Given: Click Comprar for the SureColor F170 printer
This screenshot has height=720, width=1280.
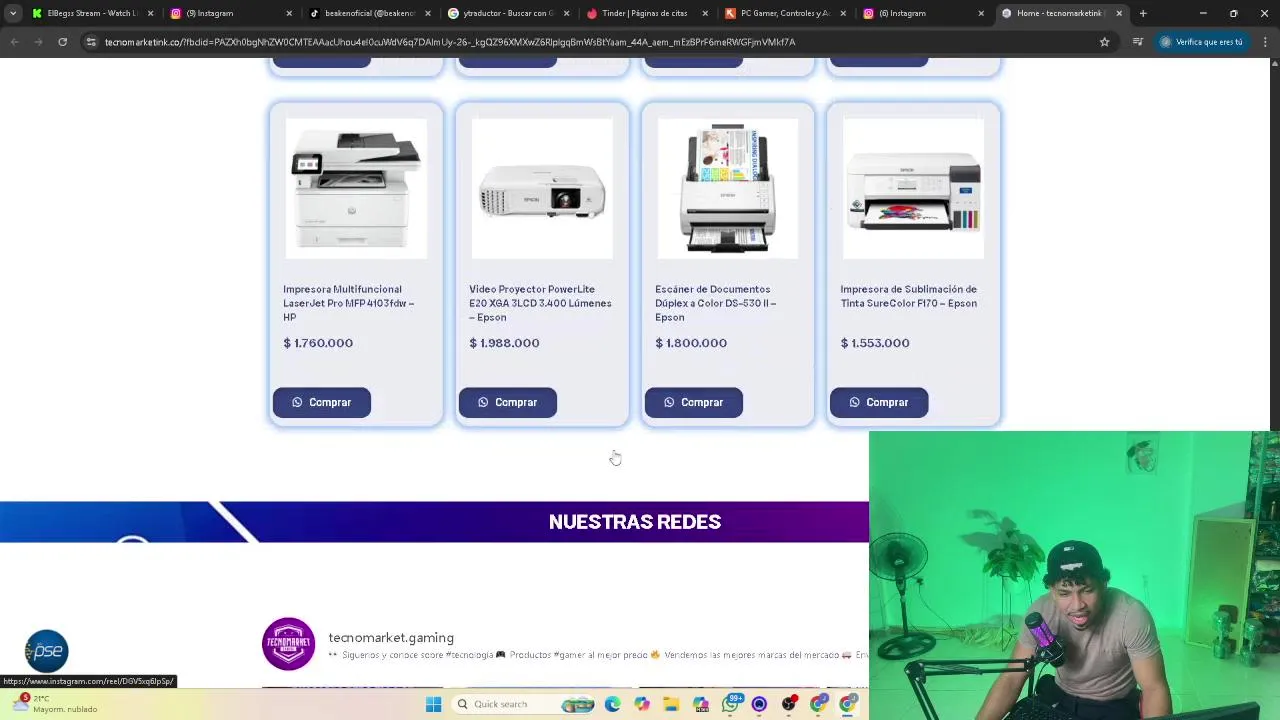Looking at the screenshot, I should [x=879, y=402].
